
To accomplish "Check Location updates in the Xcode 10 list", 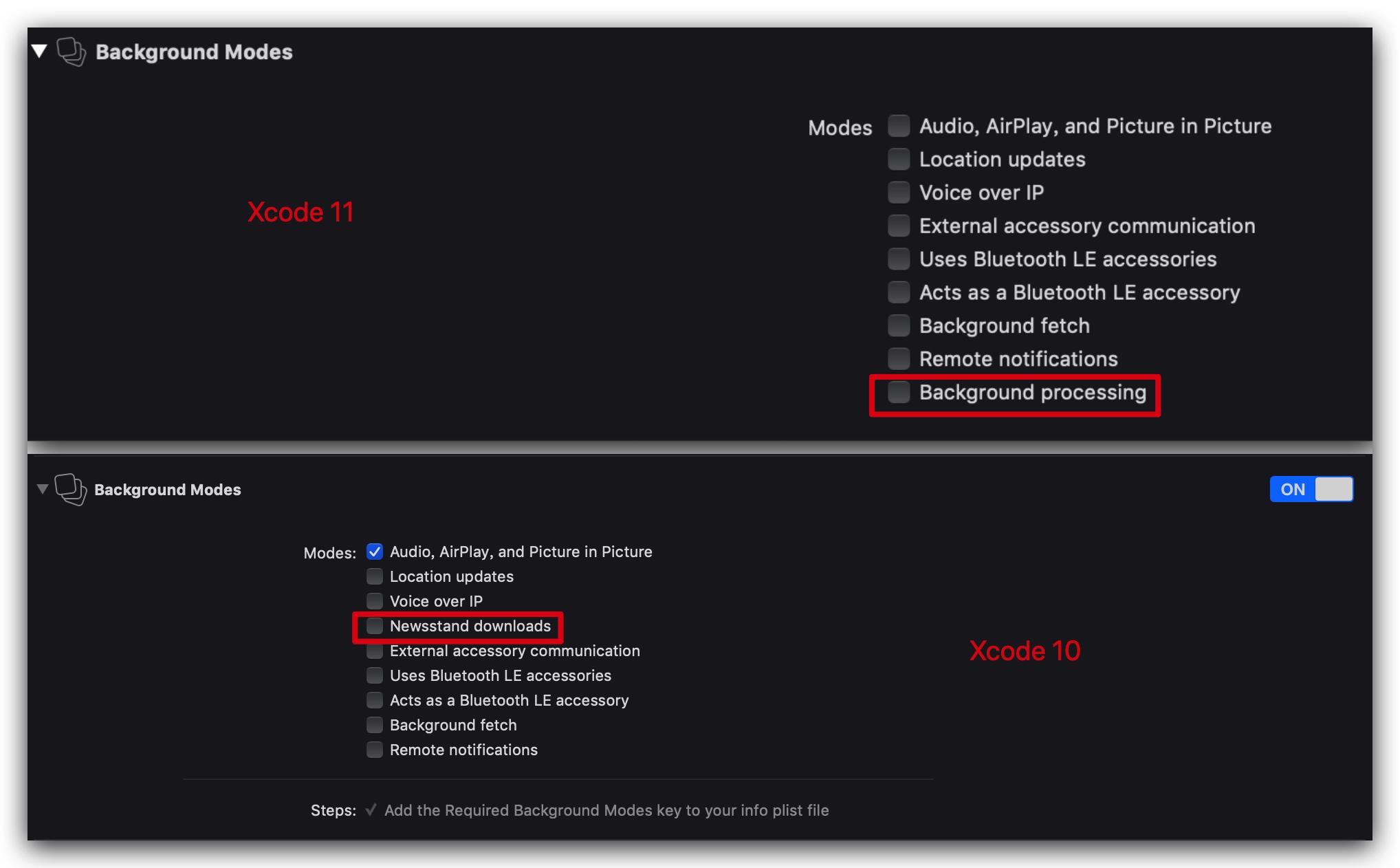I will pyautogui.click(x=375, y=576).
